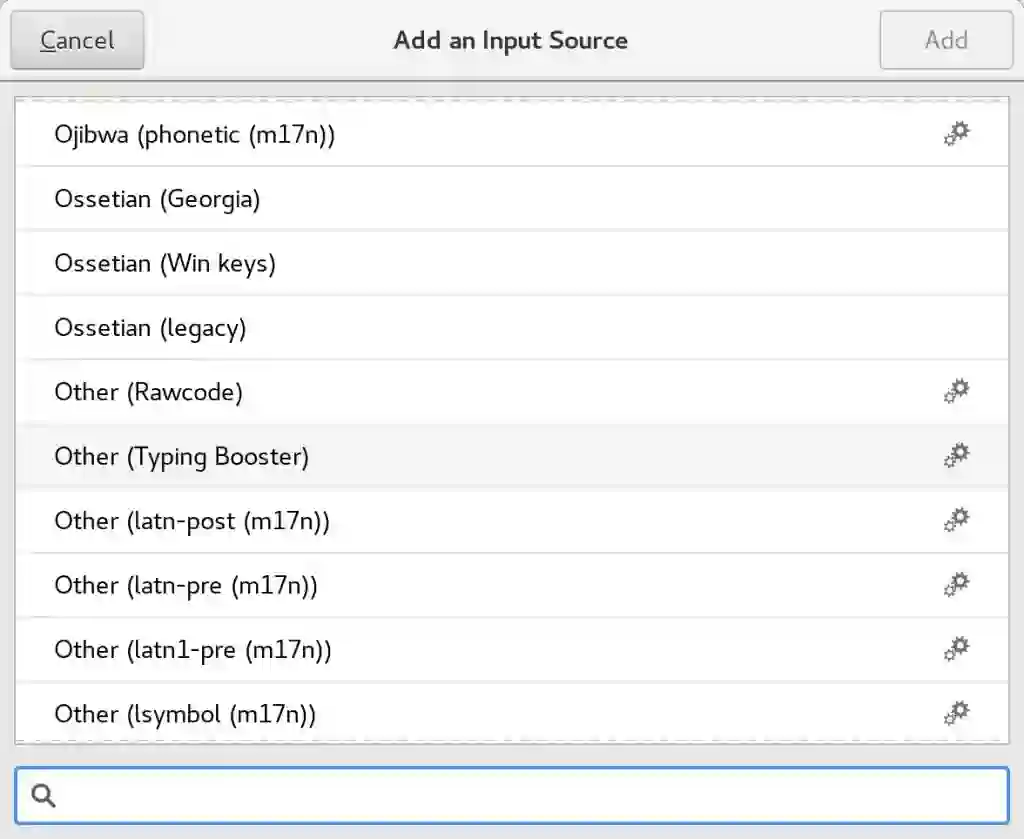Choose Other (Rawcode) list entry
Viewport: 1024px width, 839px height.
pyautogui.click(x=149, y=392)
